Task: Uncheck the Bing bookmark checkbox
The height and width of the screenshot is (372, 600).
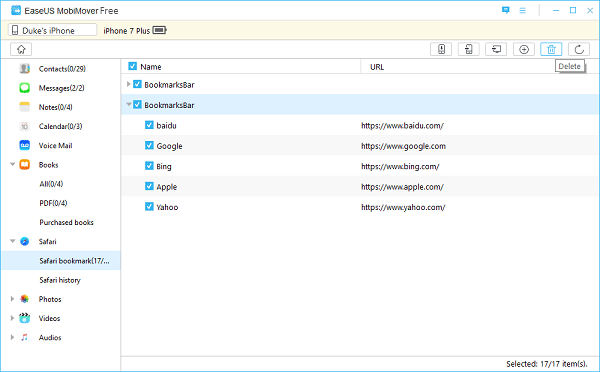Action: (149, 166)
